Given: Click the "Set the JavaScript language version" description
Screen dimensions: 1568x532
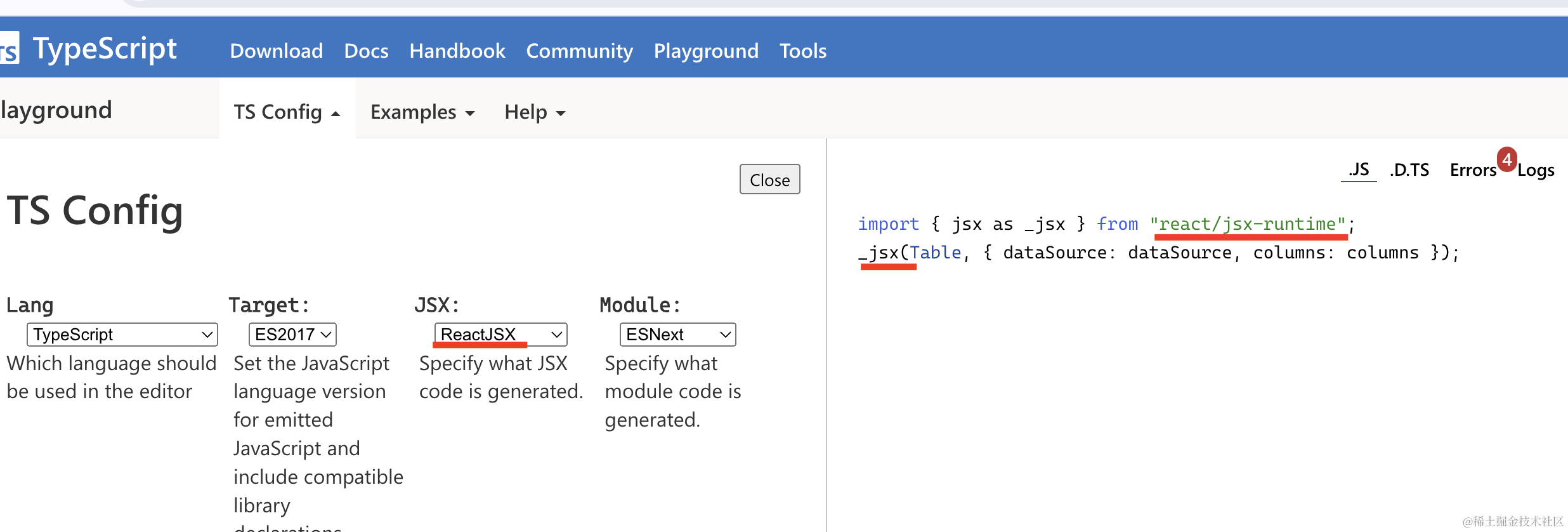Looking at the screenshot, I should (x=318, y=441).
